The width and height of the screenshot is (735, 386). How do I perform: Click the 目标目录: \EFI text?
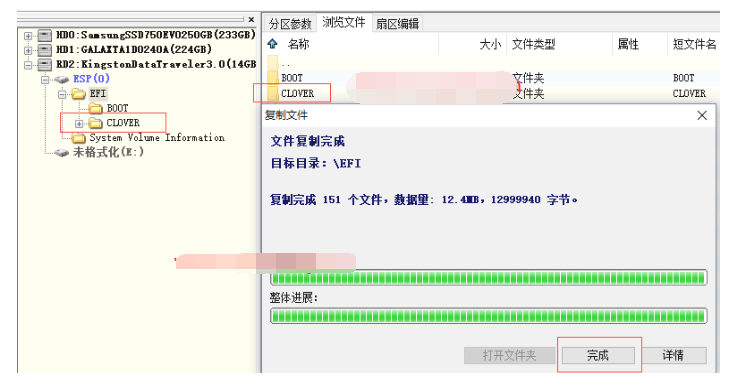click(x=316, y=164)
